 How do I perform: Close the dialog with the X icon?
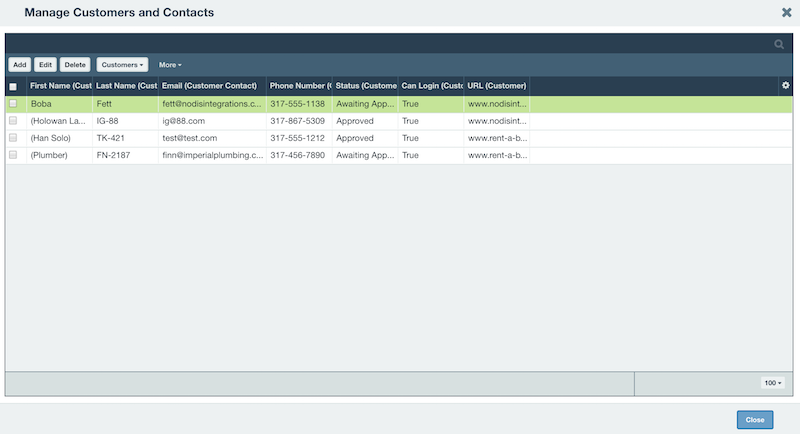(787, 12)
